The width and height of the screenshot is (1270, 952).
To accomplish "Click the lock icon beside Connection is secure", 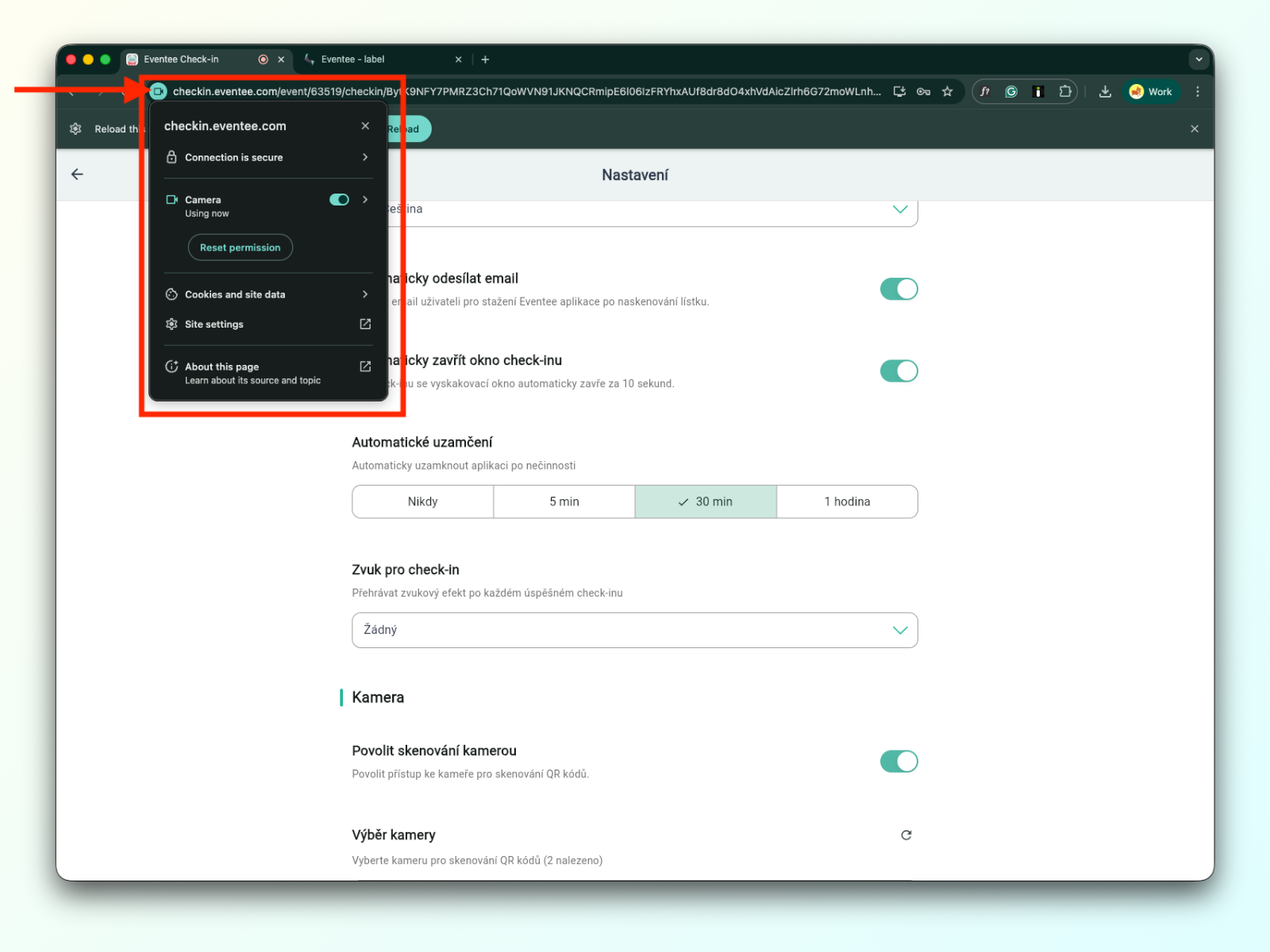I will click(171, 157).
